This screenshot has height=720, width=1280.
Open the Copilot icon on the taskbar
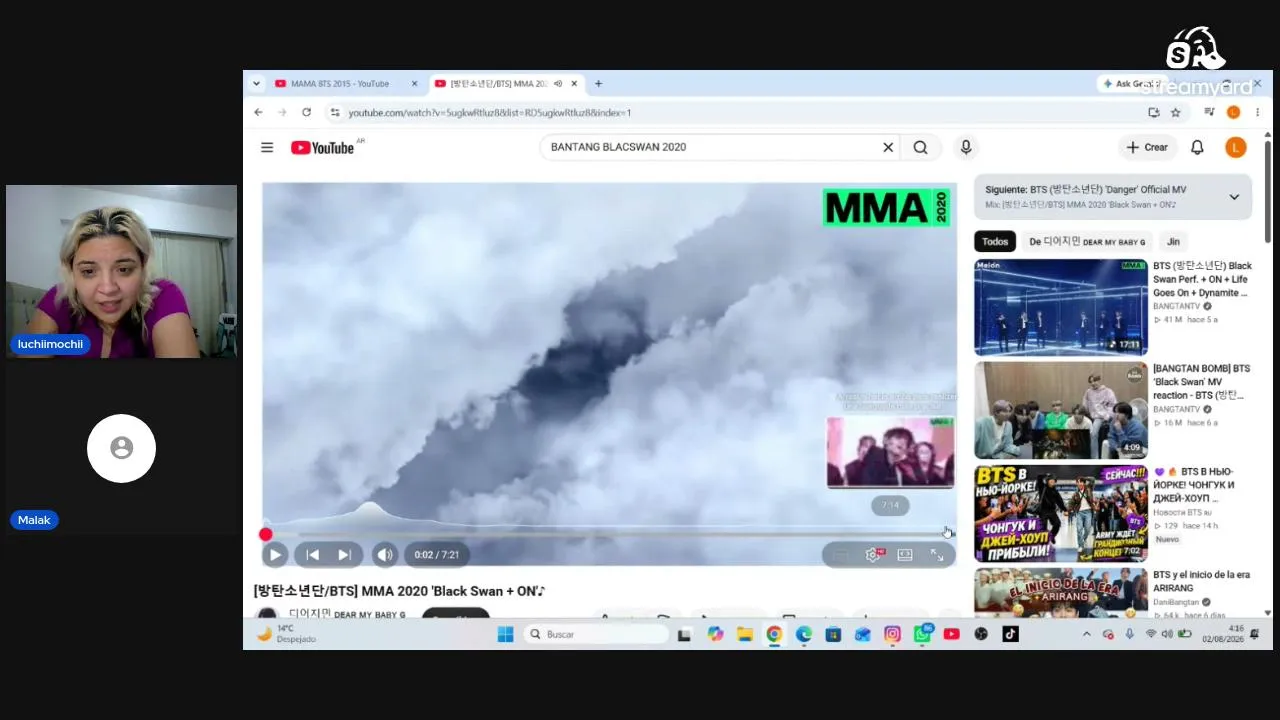click(715, 634)
